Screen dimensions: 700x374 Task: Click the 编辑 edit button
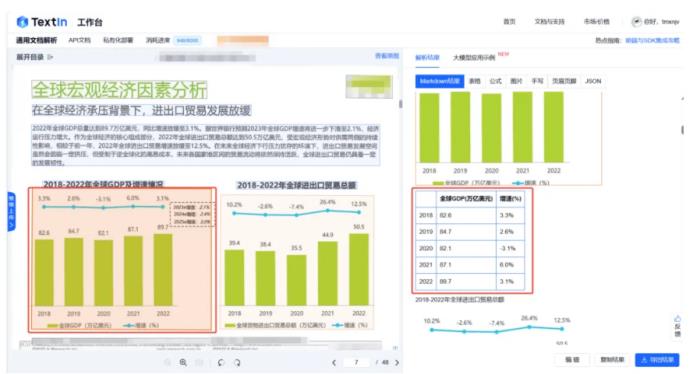[x=572, y=359]
